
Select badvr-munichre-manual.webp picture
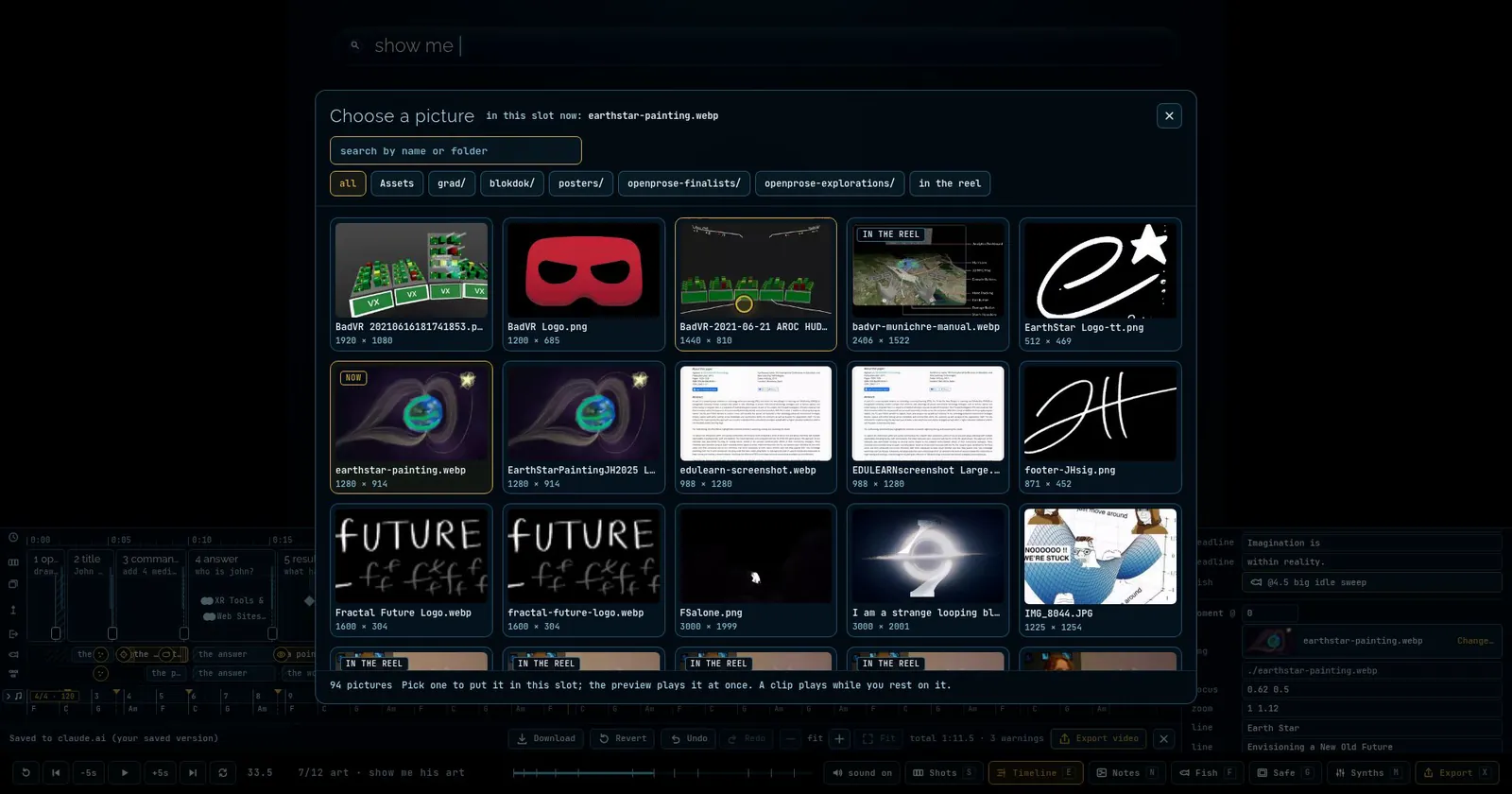(928, 285)
